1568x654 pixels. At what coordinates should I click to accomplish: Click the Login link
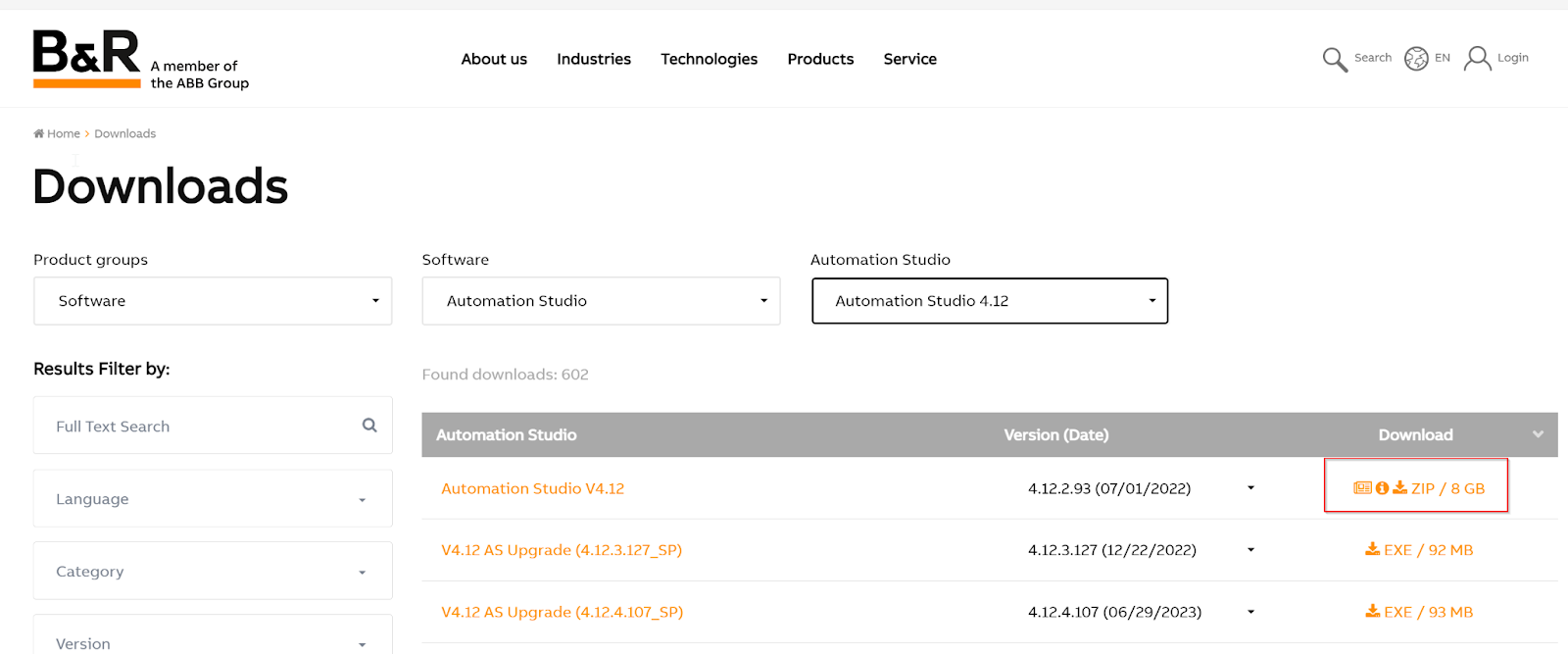1512,58
